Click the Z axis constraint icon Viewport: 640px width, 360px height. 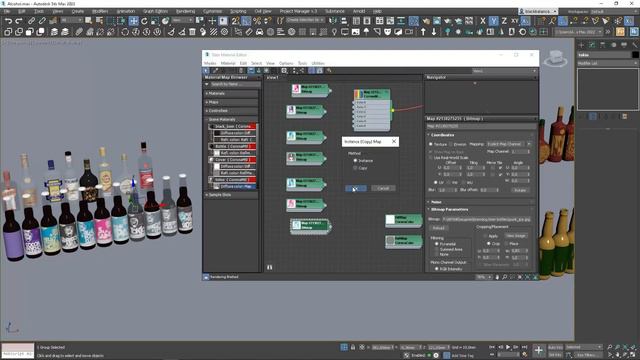point(504,21)
